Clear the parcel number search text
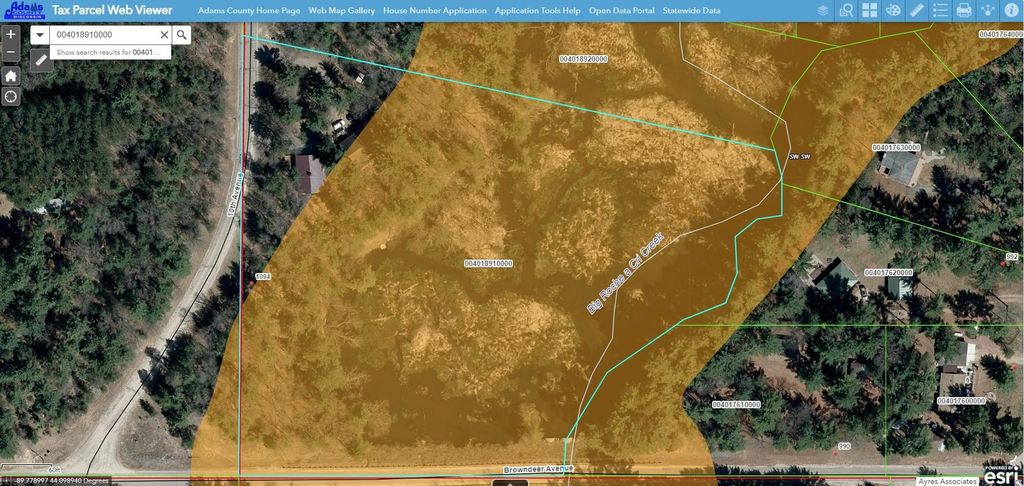1024x486 pixels. [164, 35]
